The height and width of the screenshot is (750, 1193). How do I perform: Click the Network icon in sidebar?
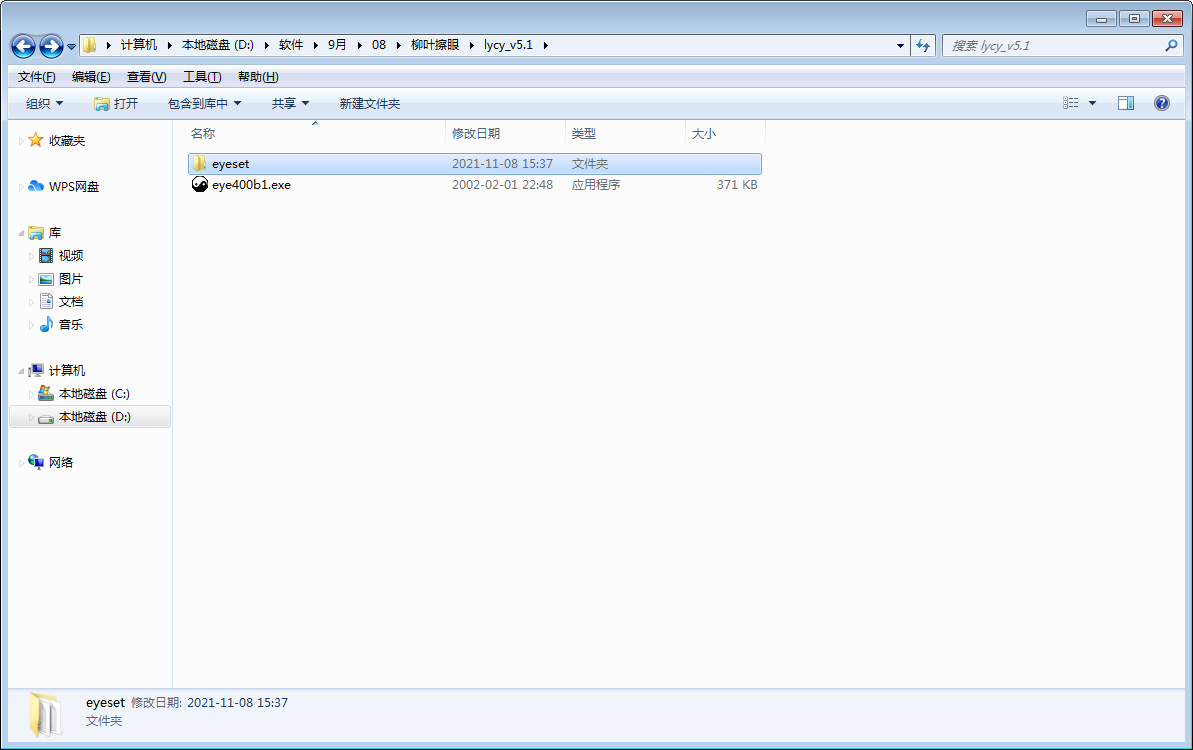36,462
